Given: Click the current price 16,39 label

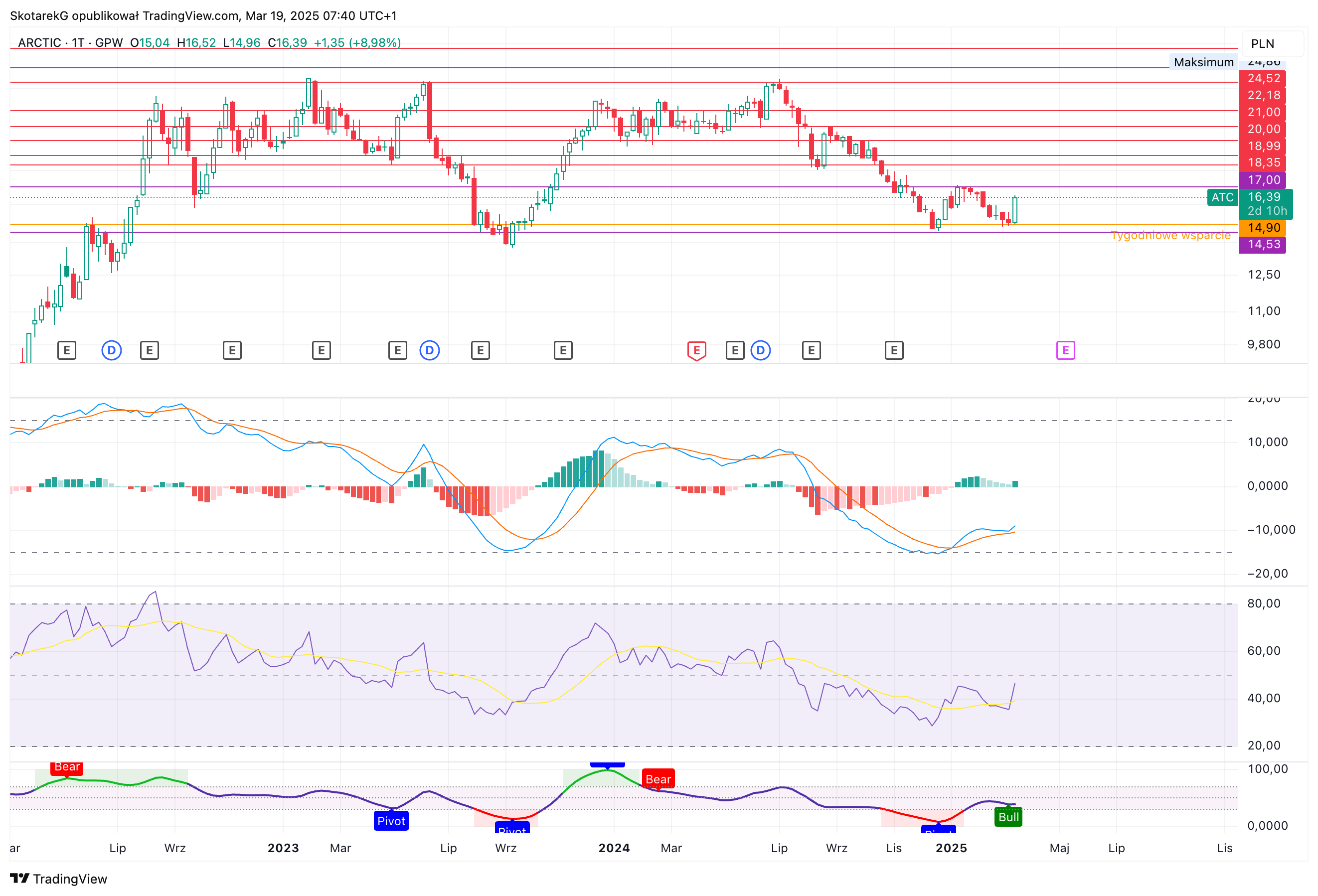Looking at the screenshot, I should tap(1265, 197).
